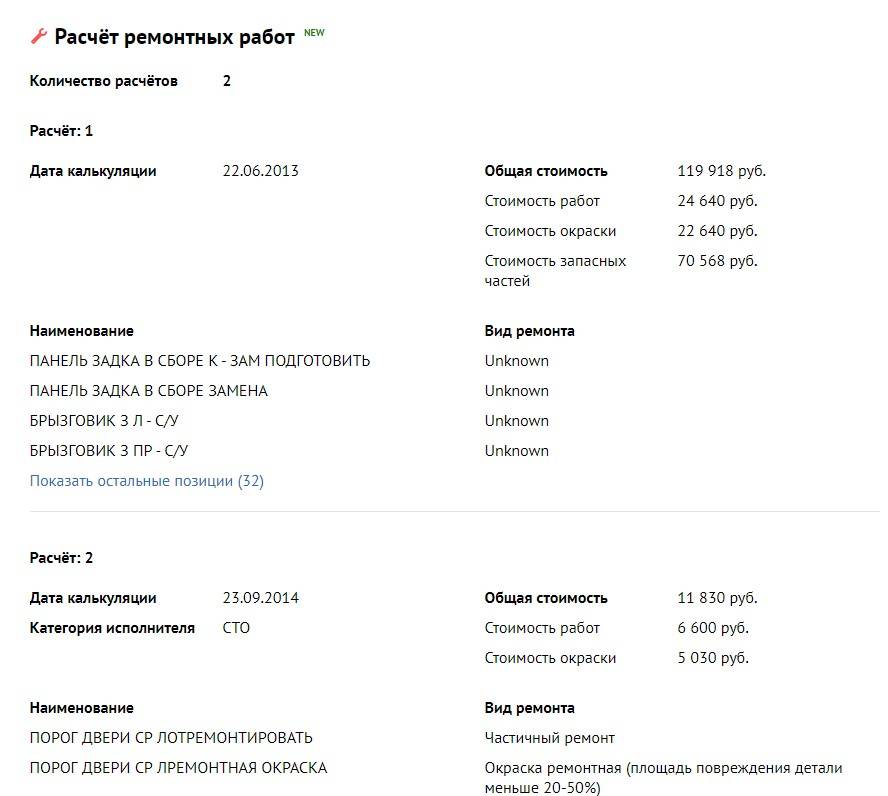Click the 'БРЫЗГОВИК З ПР - С/У' entry
Screen dimensions: 888x796
(109, 451)
